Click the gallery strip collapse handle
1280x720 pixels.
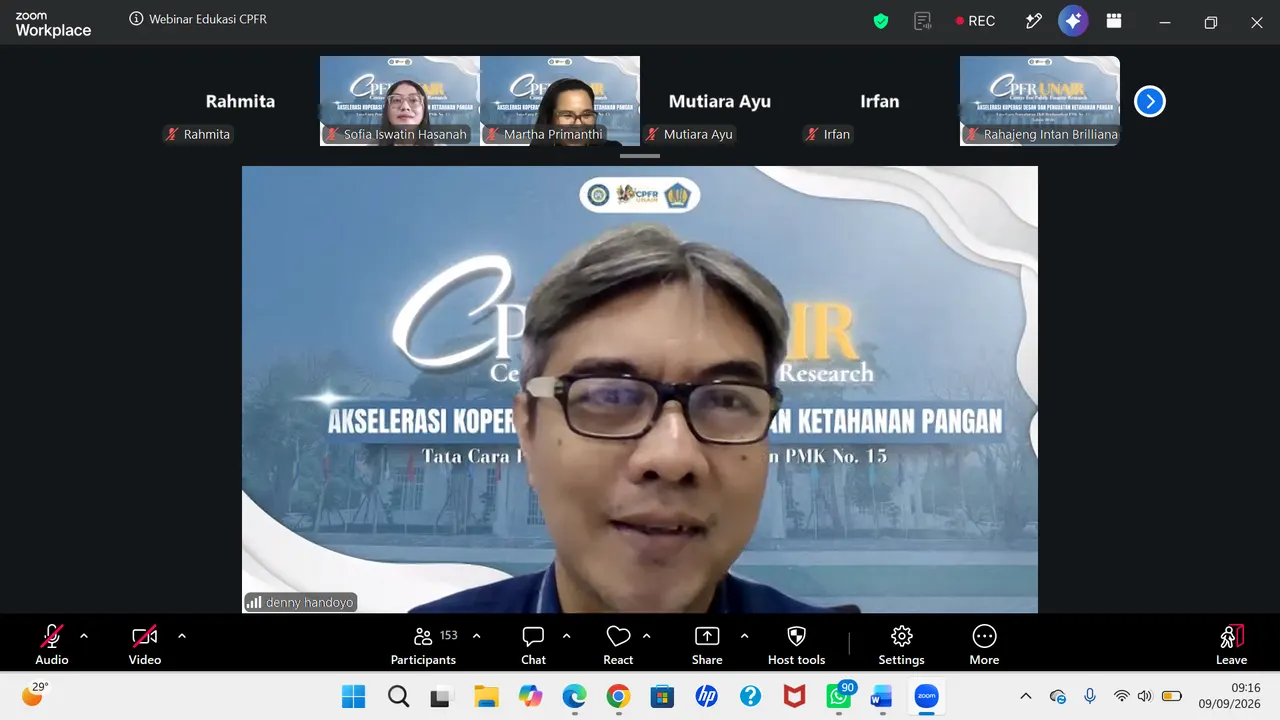coord(640,156)
